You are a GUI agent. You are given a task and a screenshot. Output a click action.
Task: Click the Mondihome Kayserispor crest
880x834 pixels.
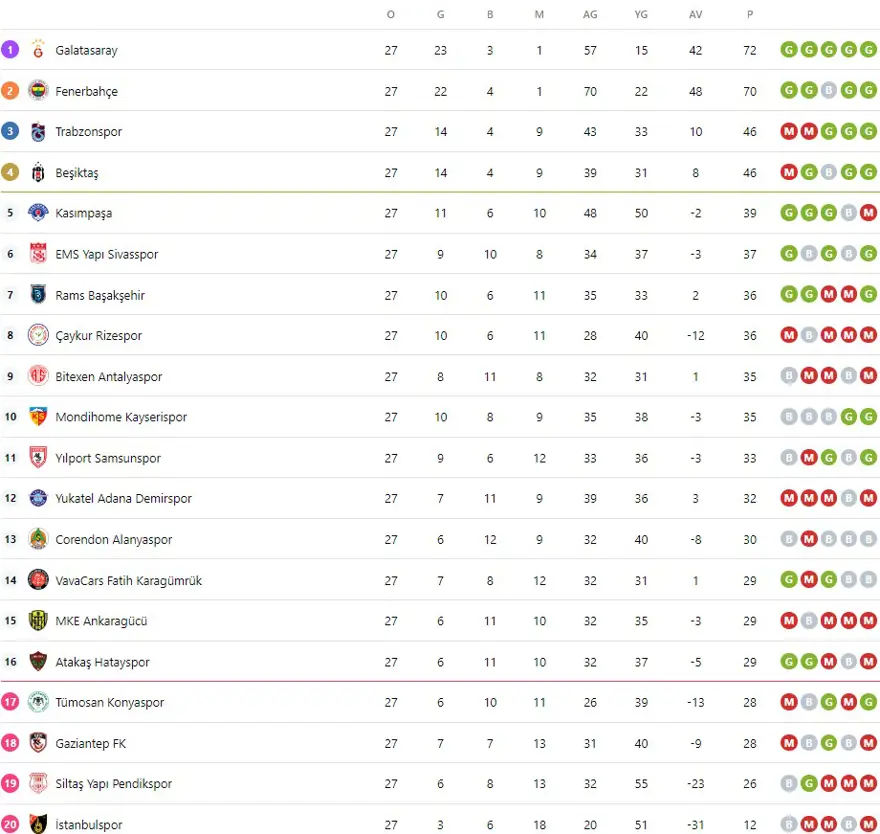point(38,417)
